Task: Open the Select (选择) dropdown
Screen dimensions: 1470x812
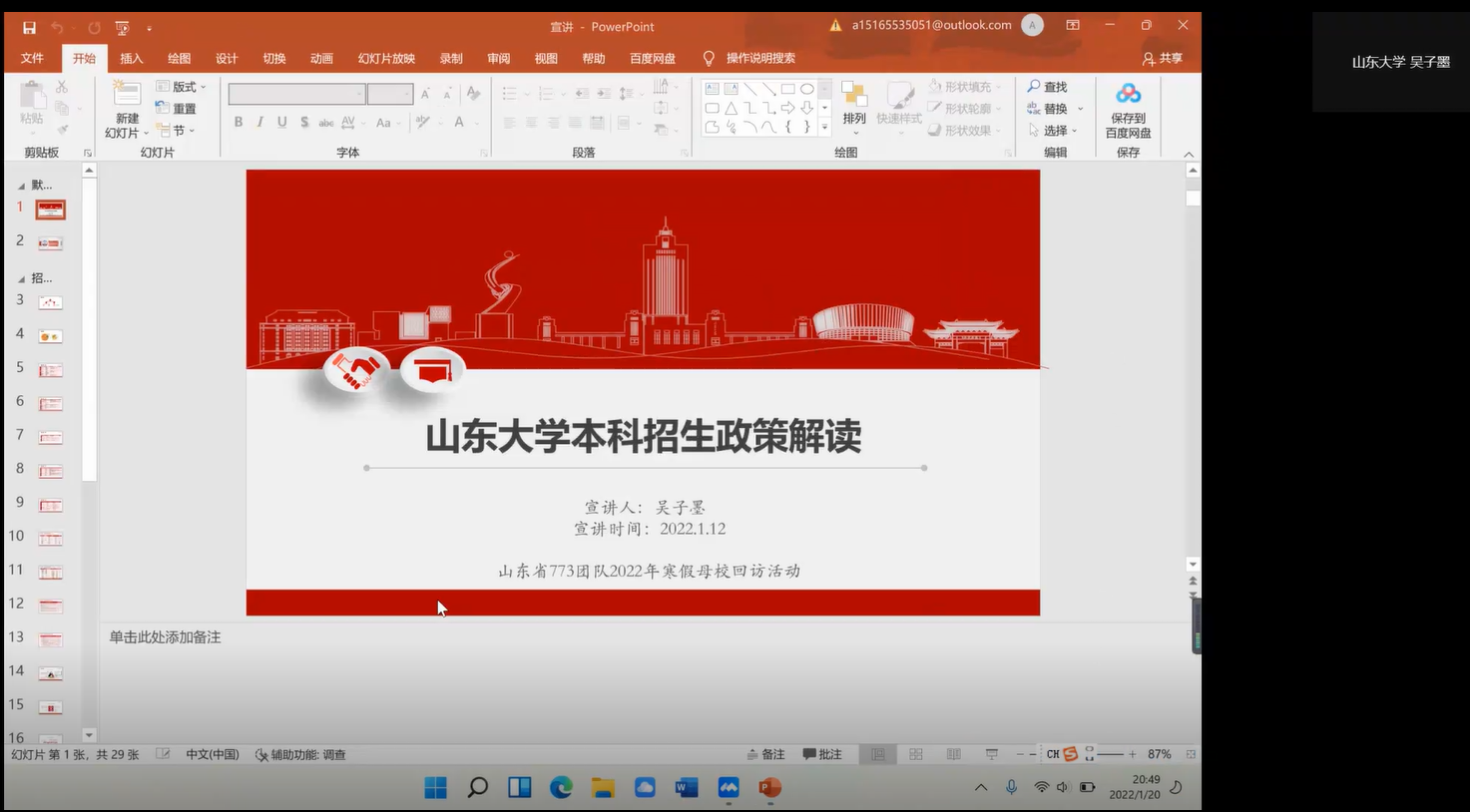Action: [1053, 131]
